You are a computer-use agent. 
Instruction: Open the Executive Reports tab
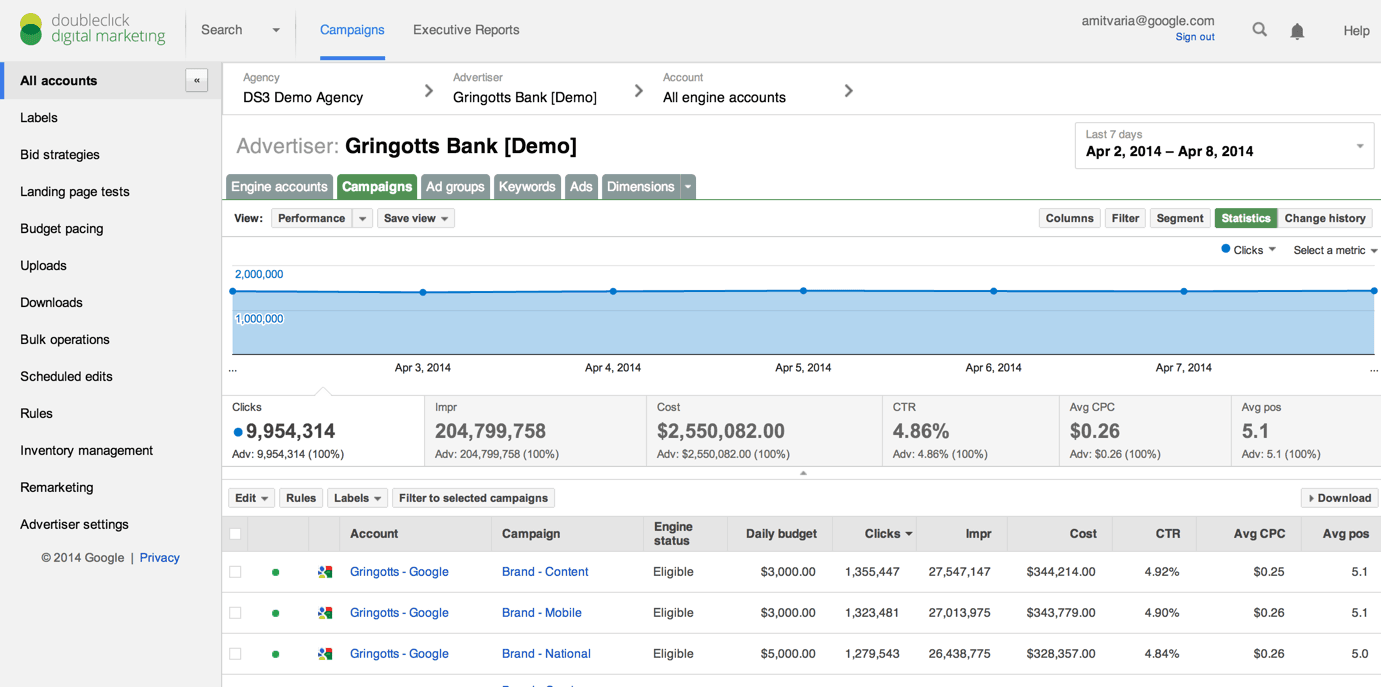point(466,30)
